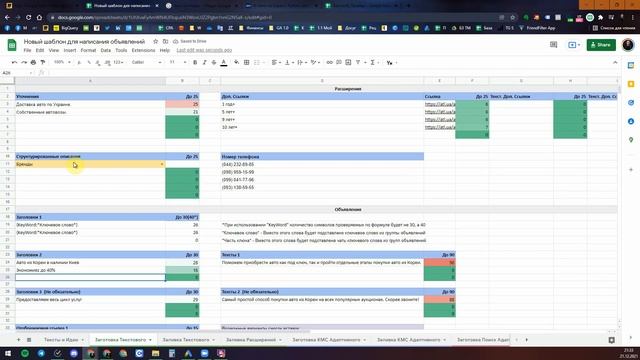
Task: Open the Data menu
Action: [x=106, y=50]
